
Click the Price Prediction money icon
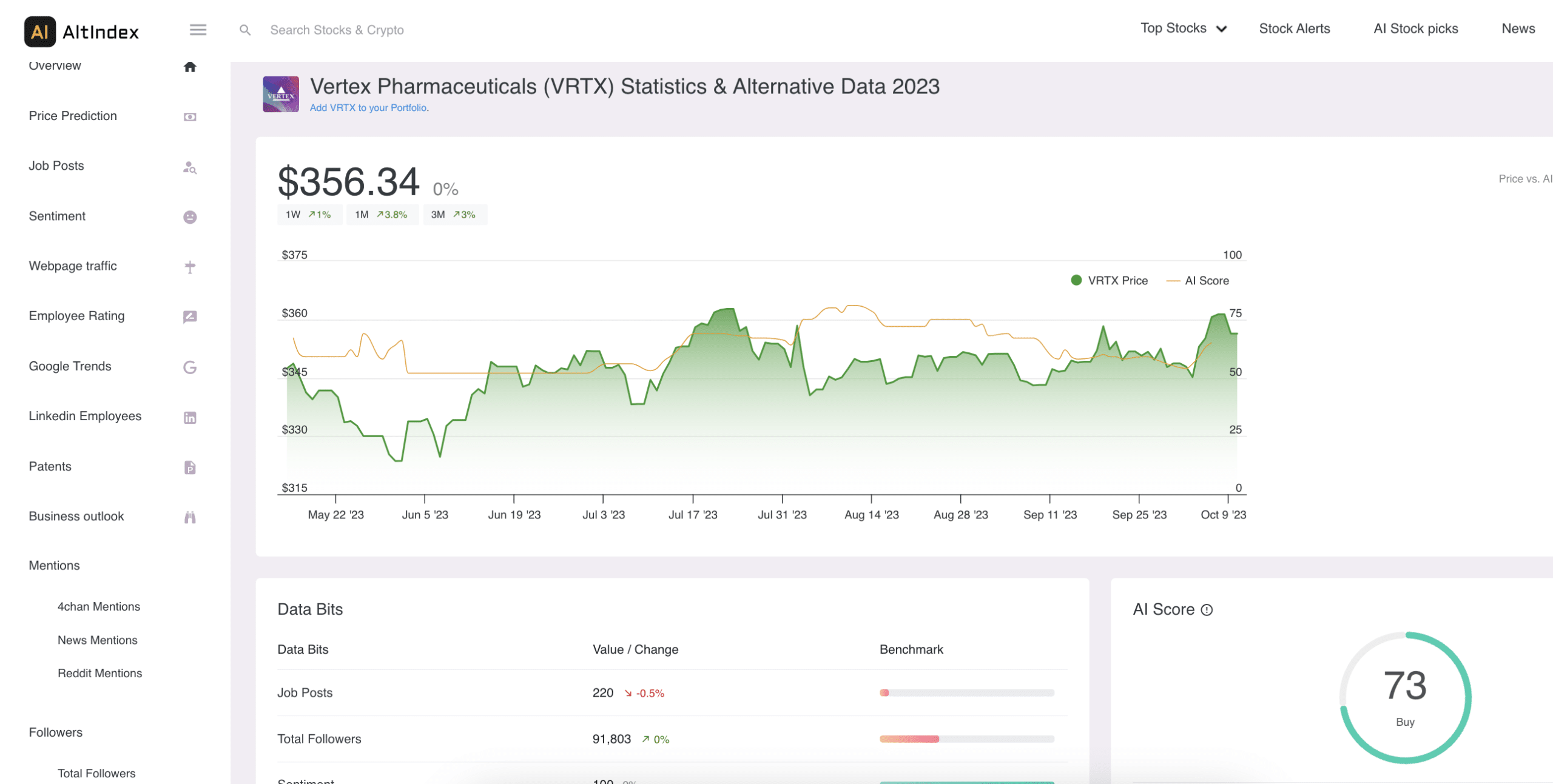[190, 116]
